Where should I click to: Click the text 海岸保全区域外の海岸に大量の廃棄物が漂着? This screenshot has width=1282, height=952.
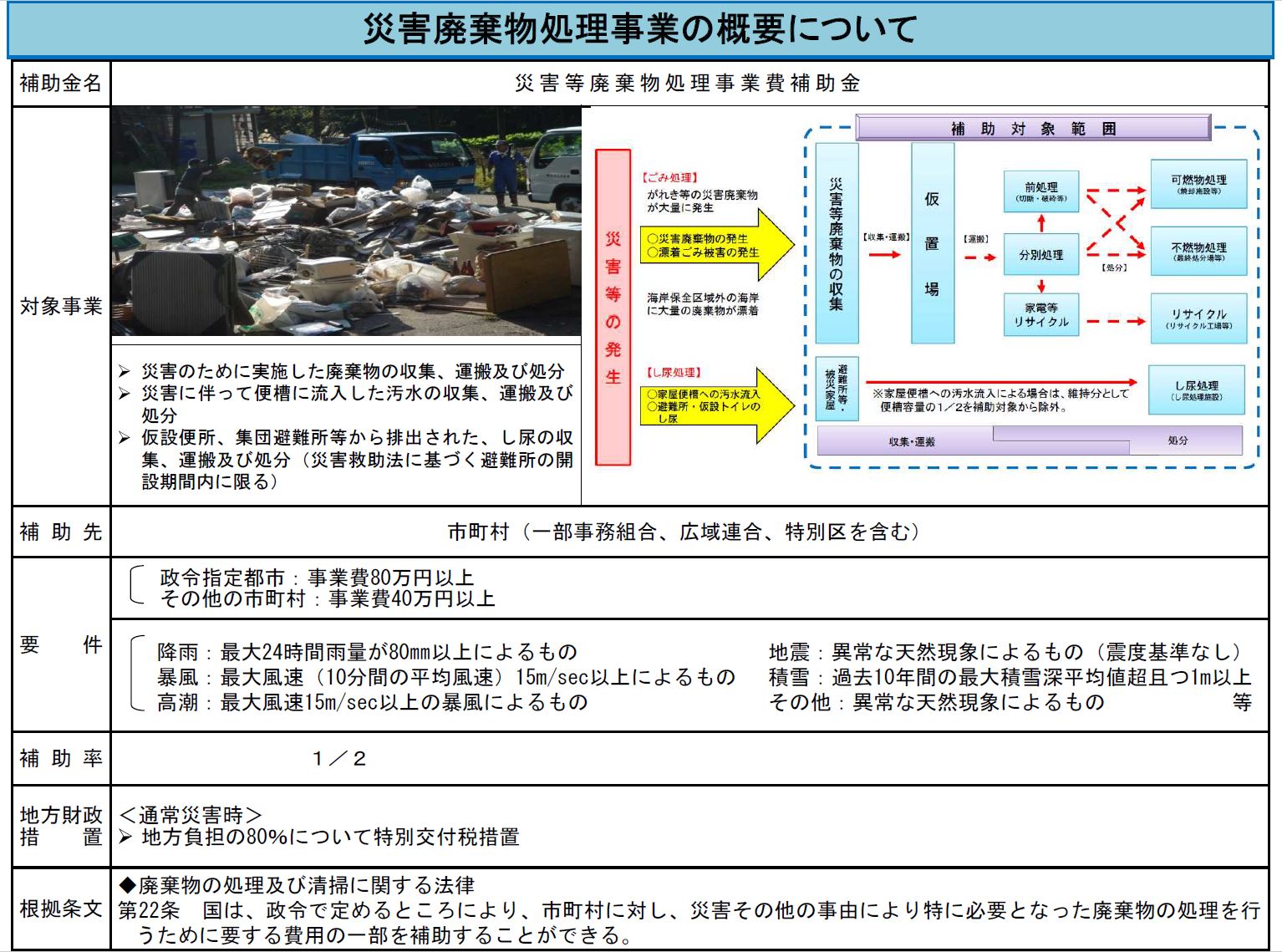(703, 303)
